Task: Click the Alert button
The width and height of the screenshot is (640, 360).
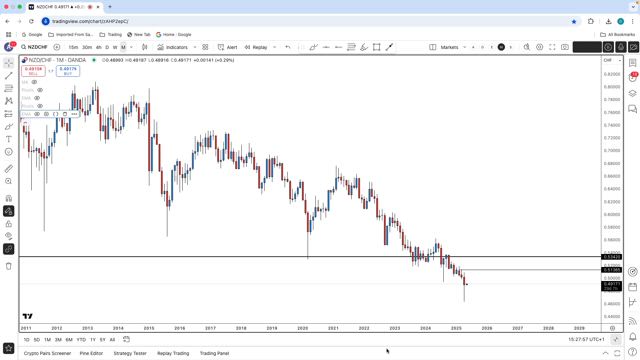Action: [227, 47]
